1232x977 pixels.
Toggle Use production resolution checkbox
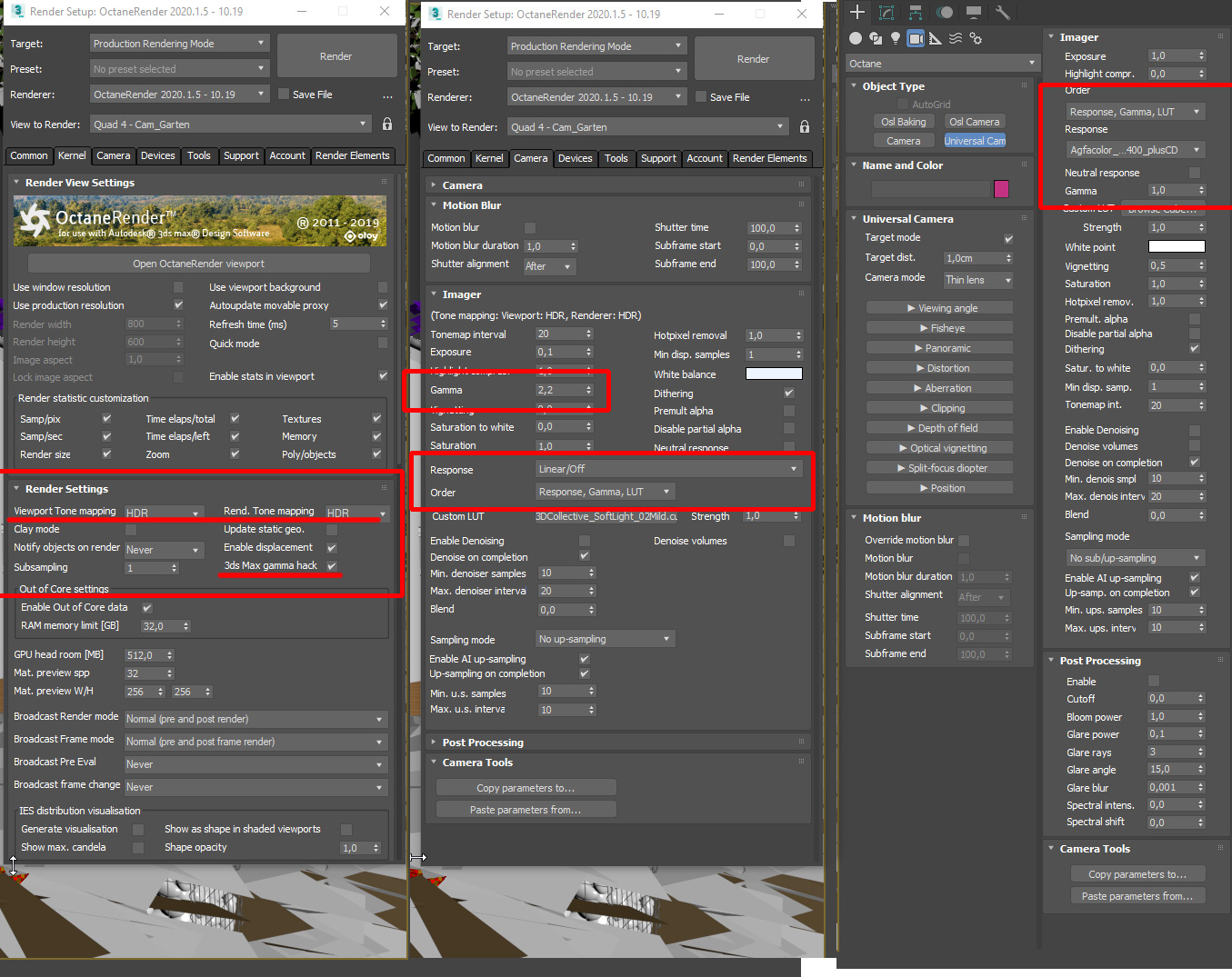coord(178,305)
